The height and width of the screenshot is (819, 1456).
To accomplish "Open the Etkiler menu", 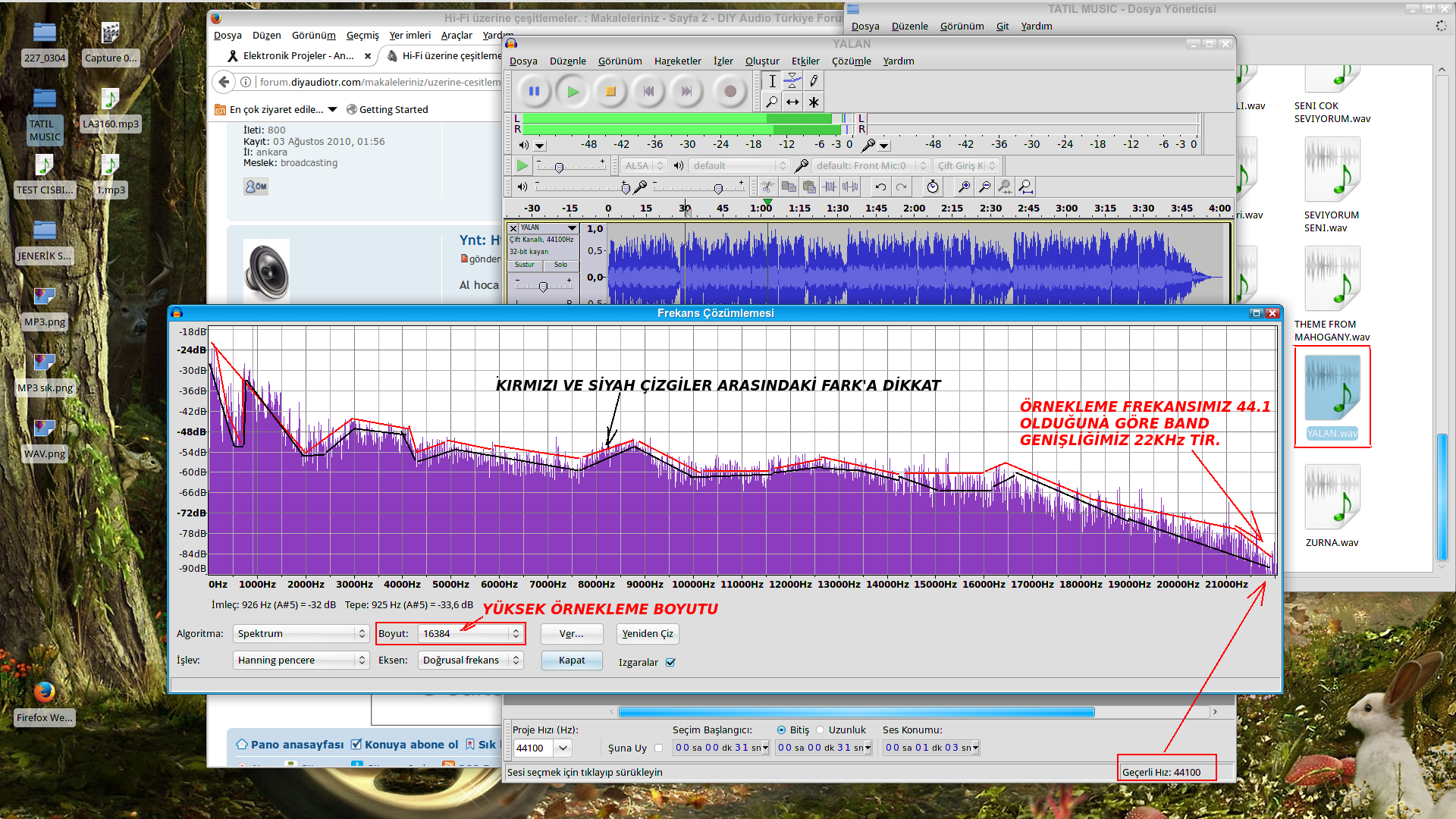I will 805,61.
